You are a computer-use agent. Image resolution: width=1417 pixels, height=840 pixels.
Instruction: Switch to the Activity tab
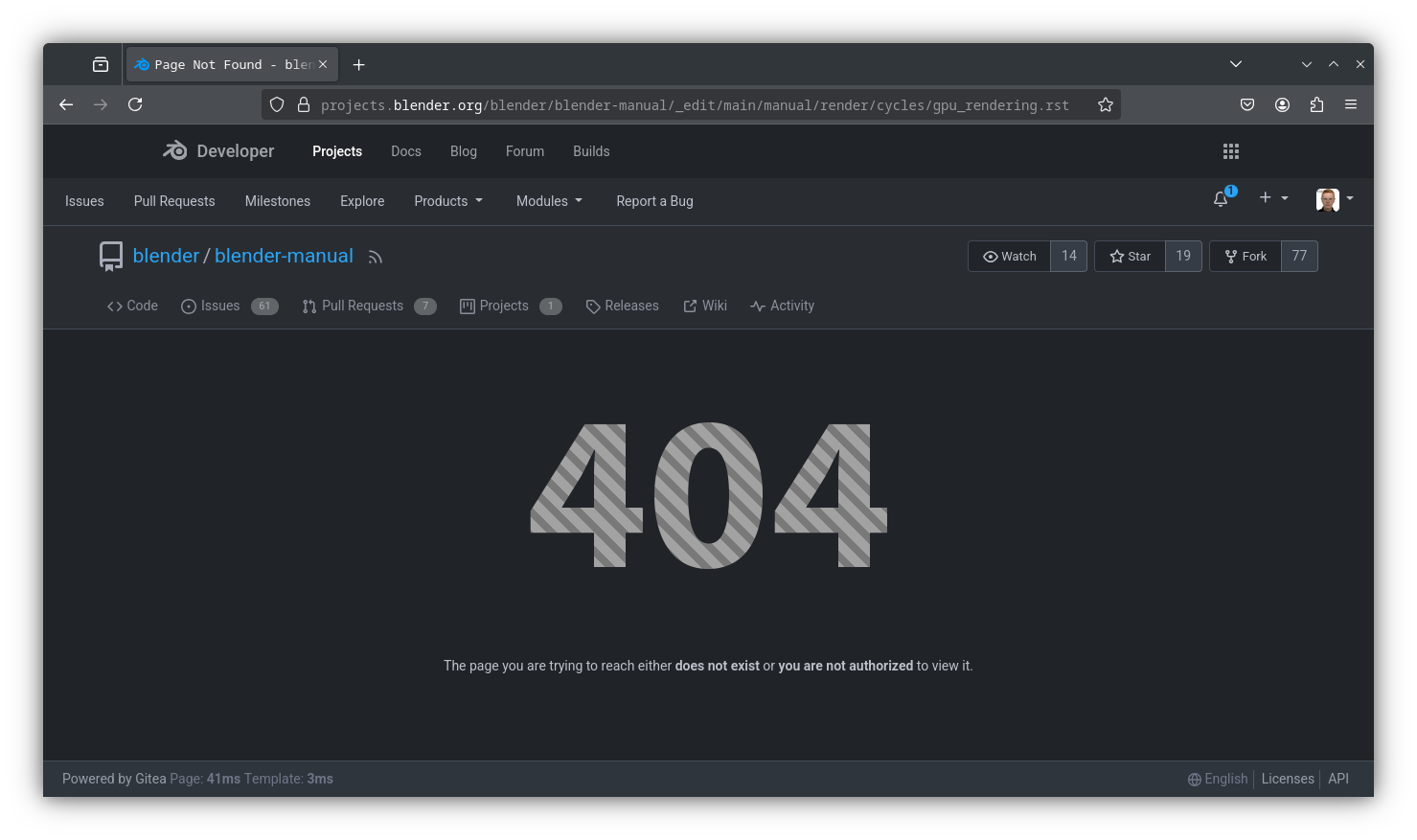(x=782, y=306)
